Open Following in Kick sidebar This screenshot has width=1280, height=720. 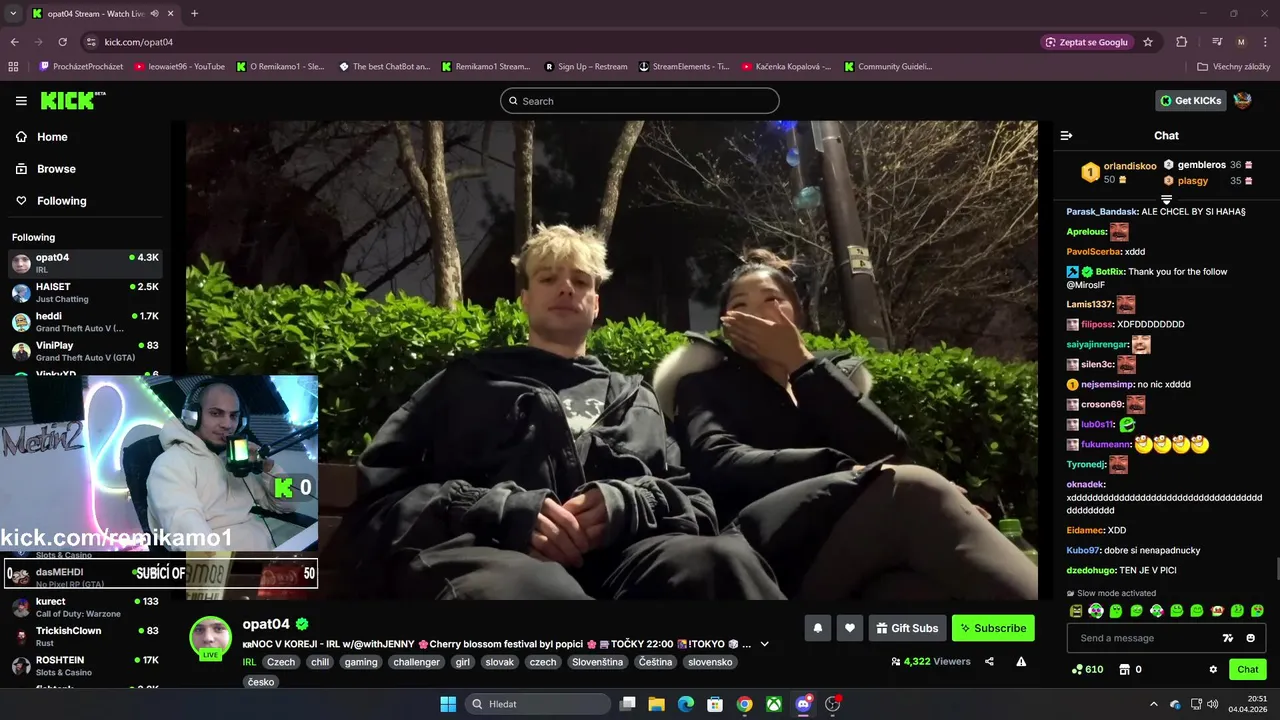click(x=50, y=201)
